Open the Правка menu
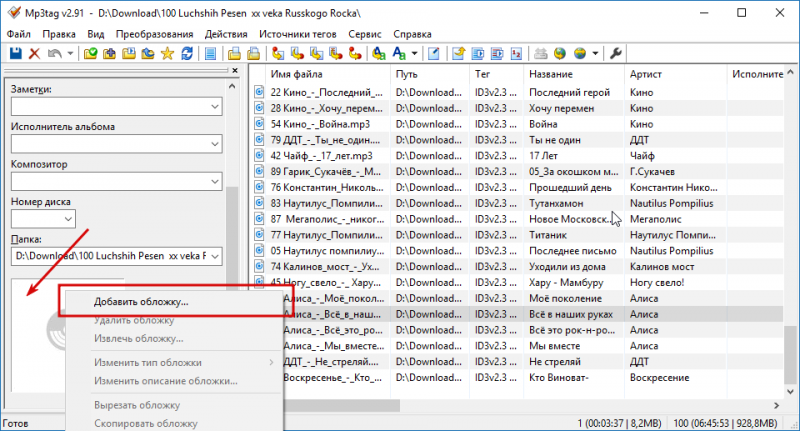The height and width of the screenshot is (431, 800). pyautogui.click(x=59, y=34)
